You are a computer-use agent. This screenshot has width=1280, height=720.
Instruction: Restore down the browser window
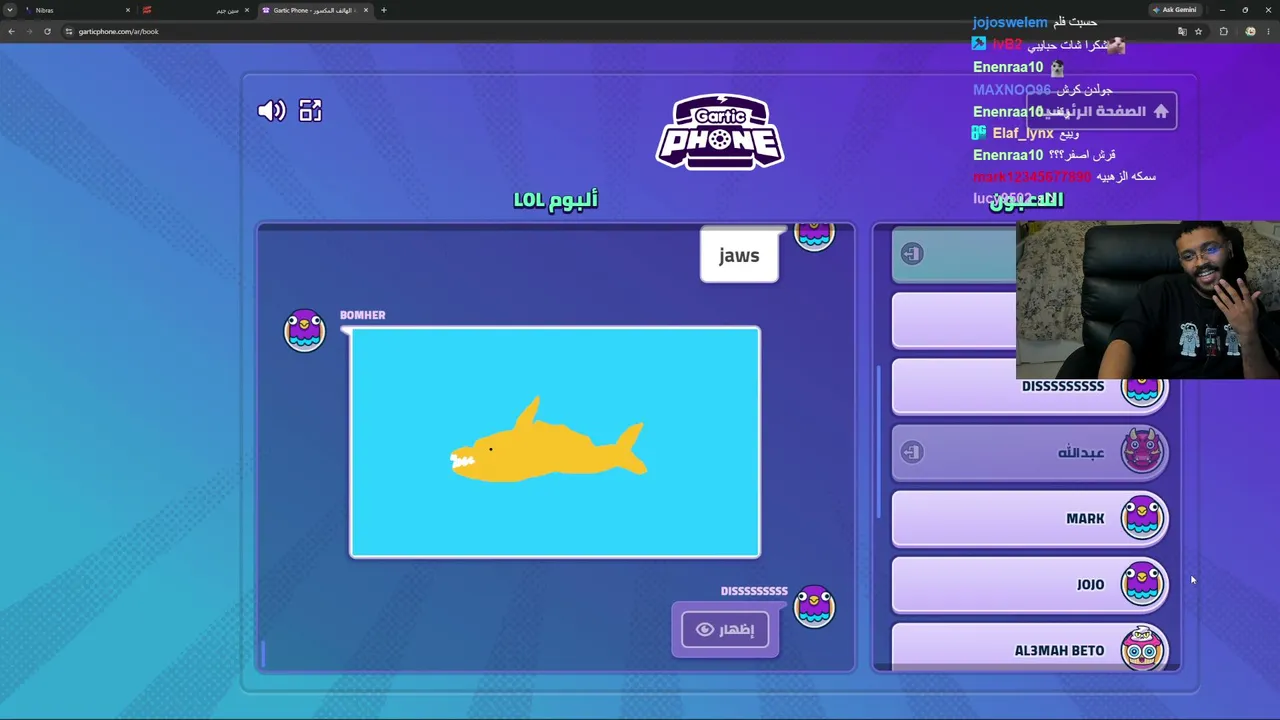(x=1245, y=10)
